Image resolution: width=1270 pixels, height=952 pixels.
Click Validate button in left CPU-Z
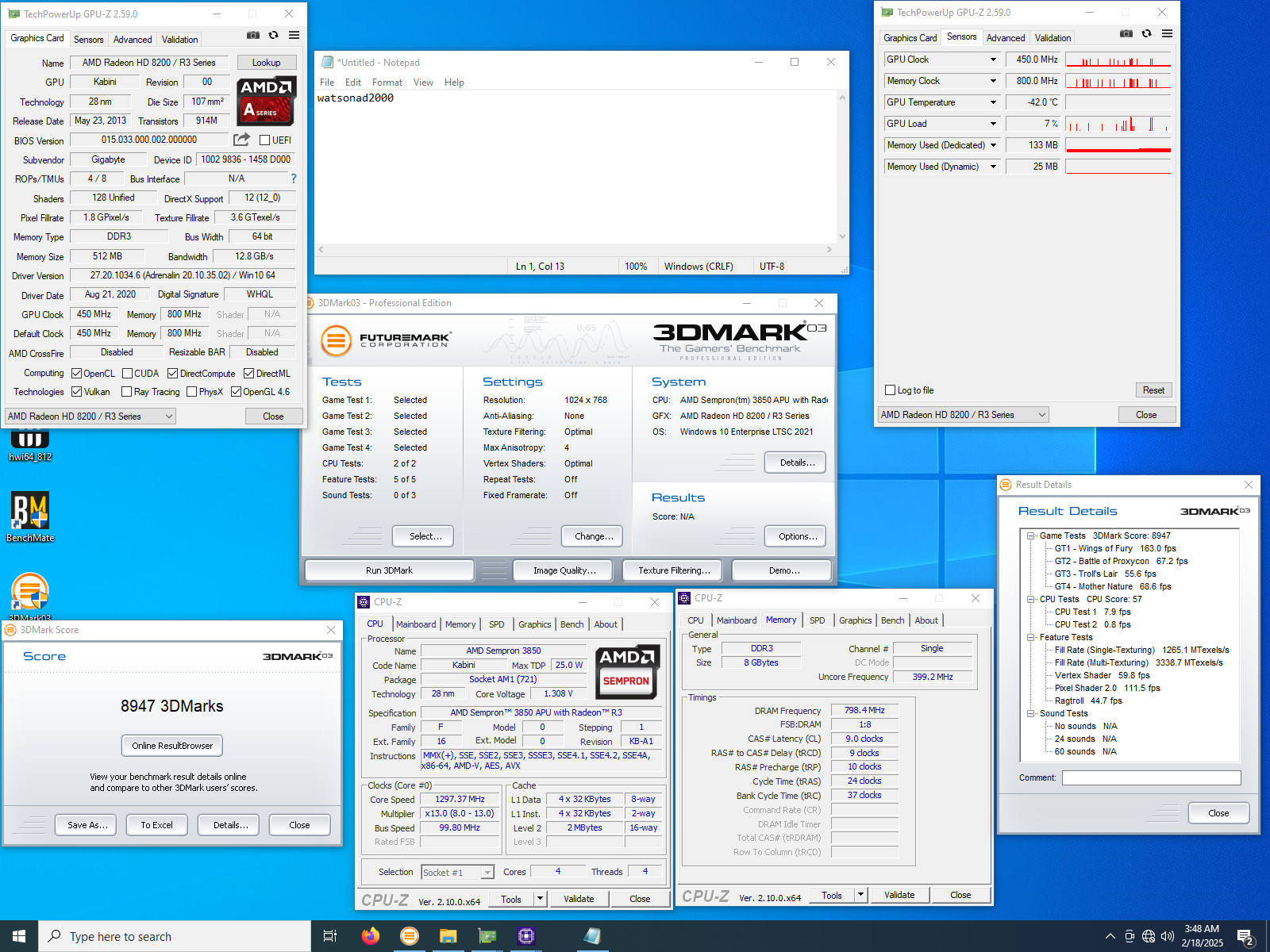[579, 899]
